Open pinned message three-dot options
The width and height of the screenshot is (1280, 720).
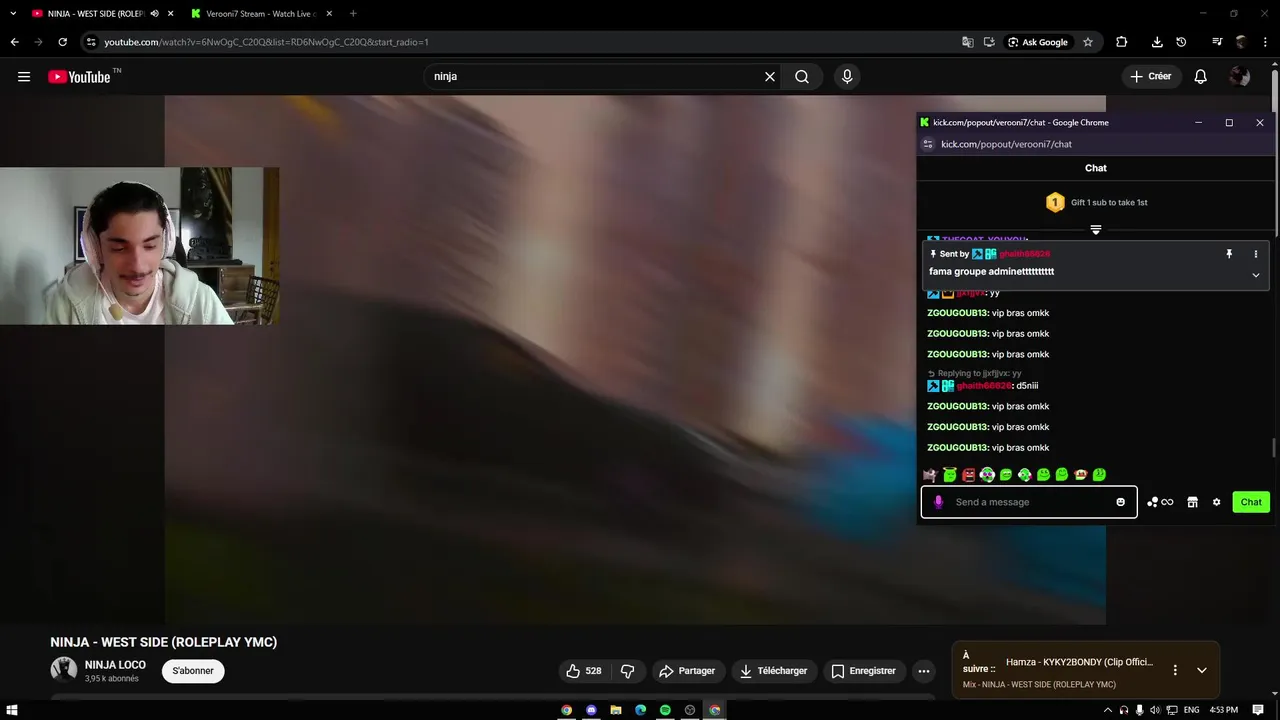point(1256,254)
